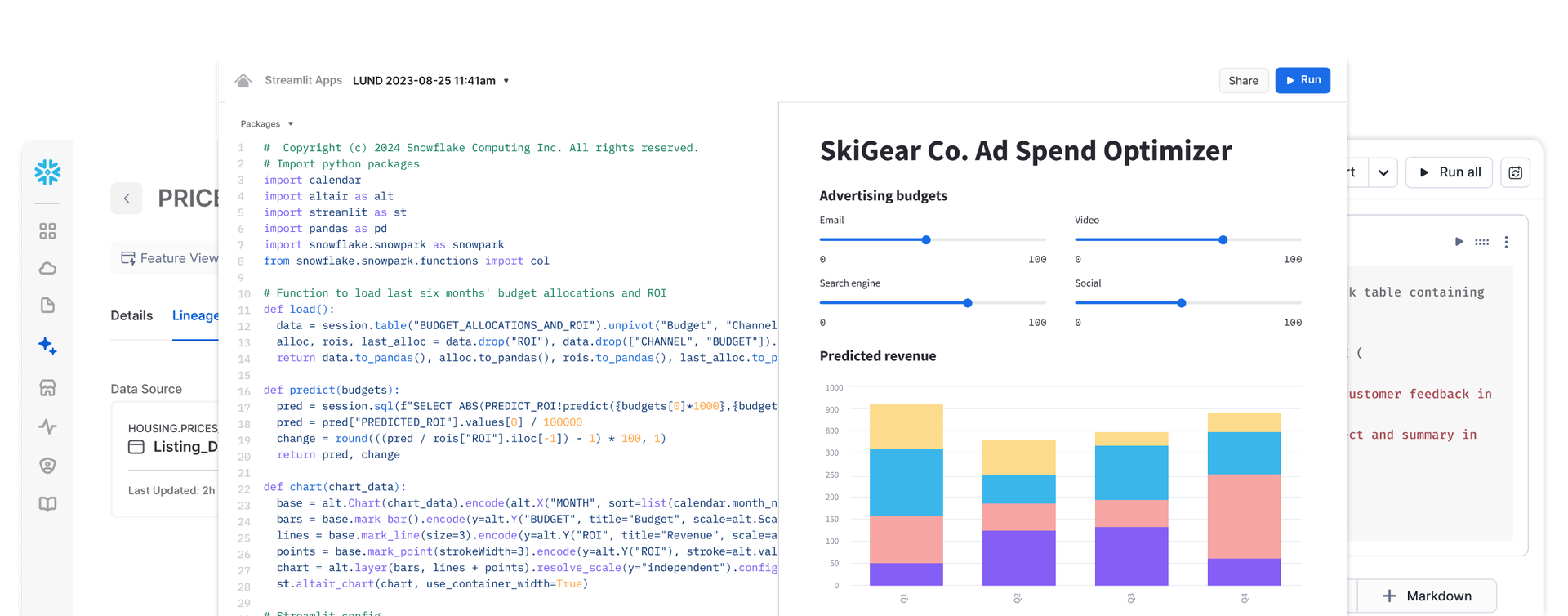Click the Share button
This screenshot has width=1568, height=616.
(1244, 80)
